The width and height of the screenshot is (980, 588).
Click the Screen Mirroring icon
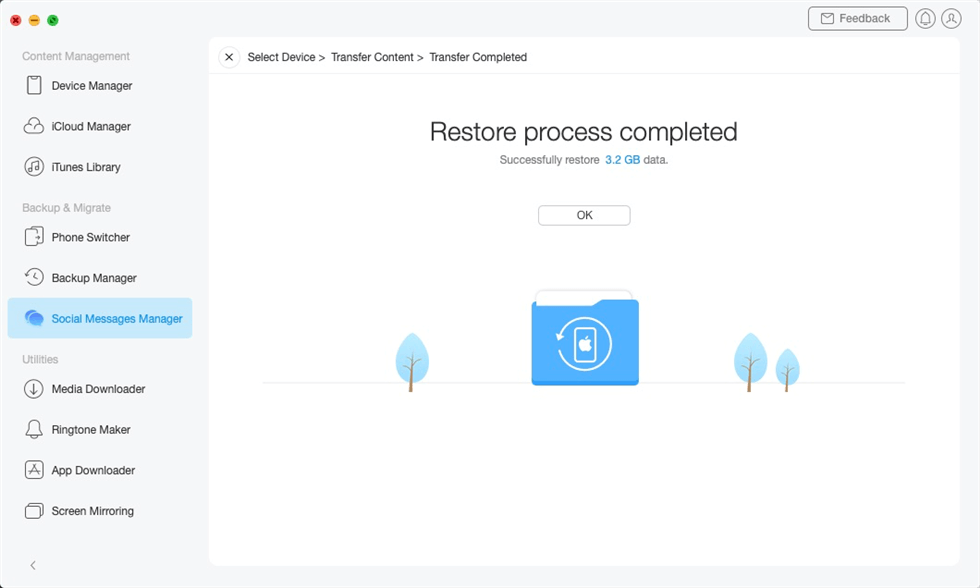click(x=34, y=511)
